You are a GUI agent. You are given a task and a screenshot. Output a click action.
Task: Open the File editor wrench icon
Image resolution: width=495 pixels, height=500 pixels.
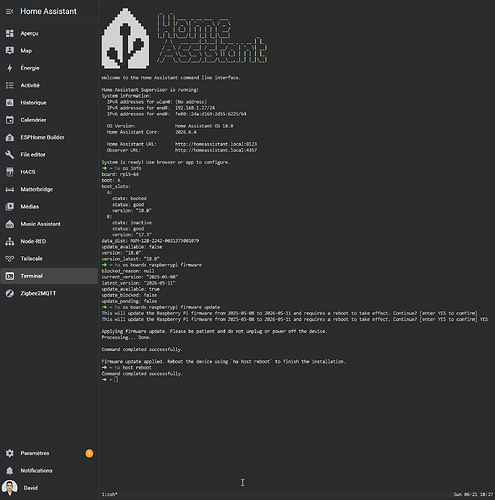(x=10, y=155)
